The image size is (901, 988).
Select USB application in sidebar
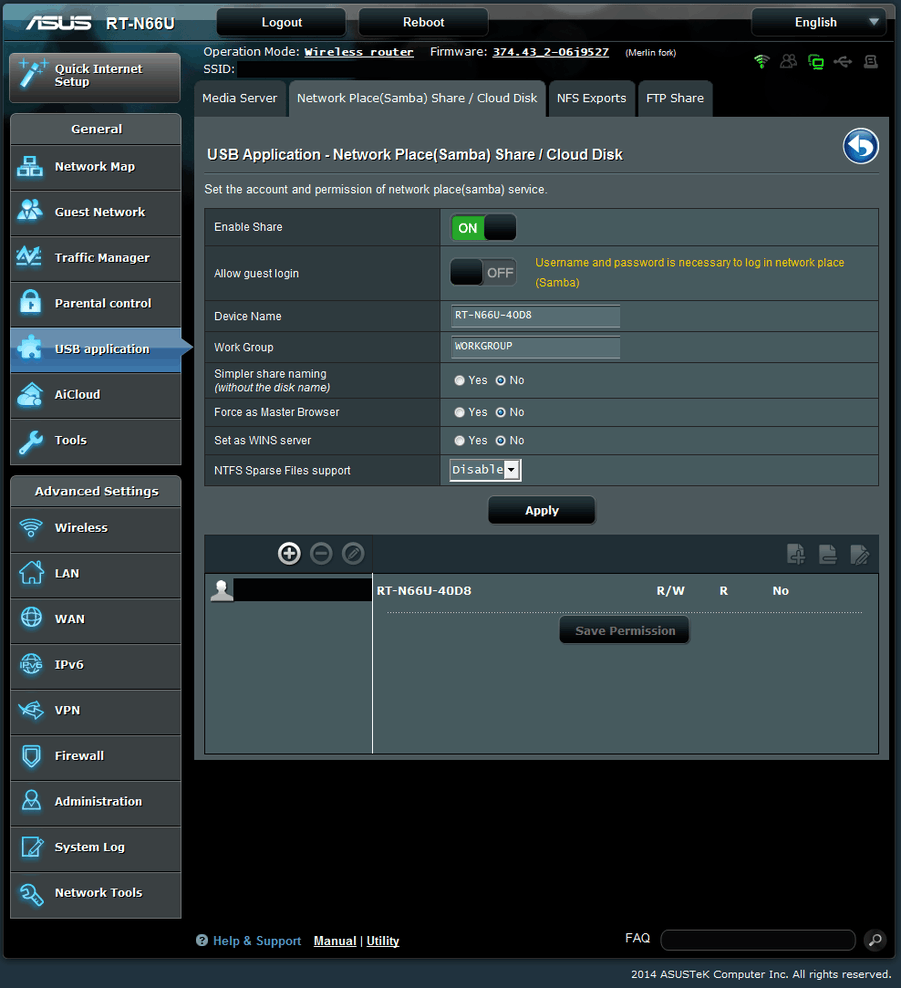[x=96, y=350]
